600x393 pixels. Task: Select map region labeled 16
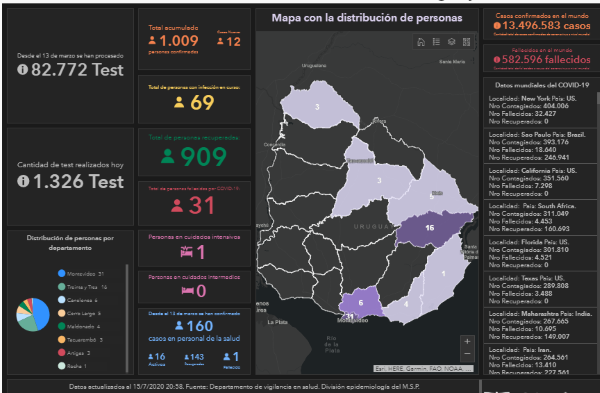point(429,228)
